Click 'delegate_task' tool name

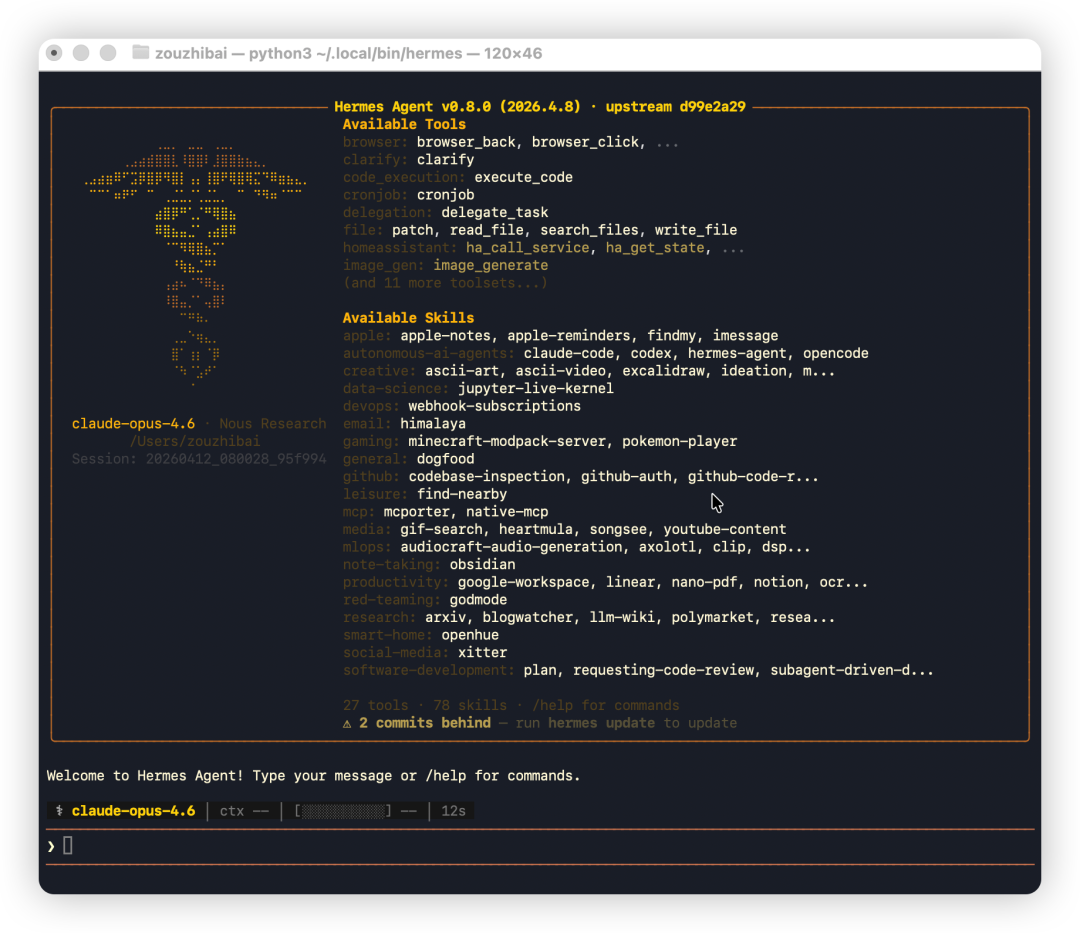pos(495,213)
